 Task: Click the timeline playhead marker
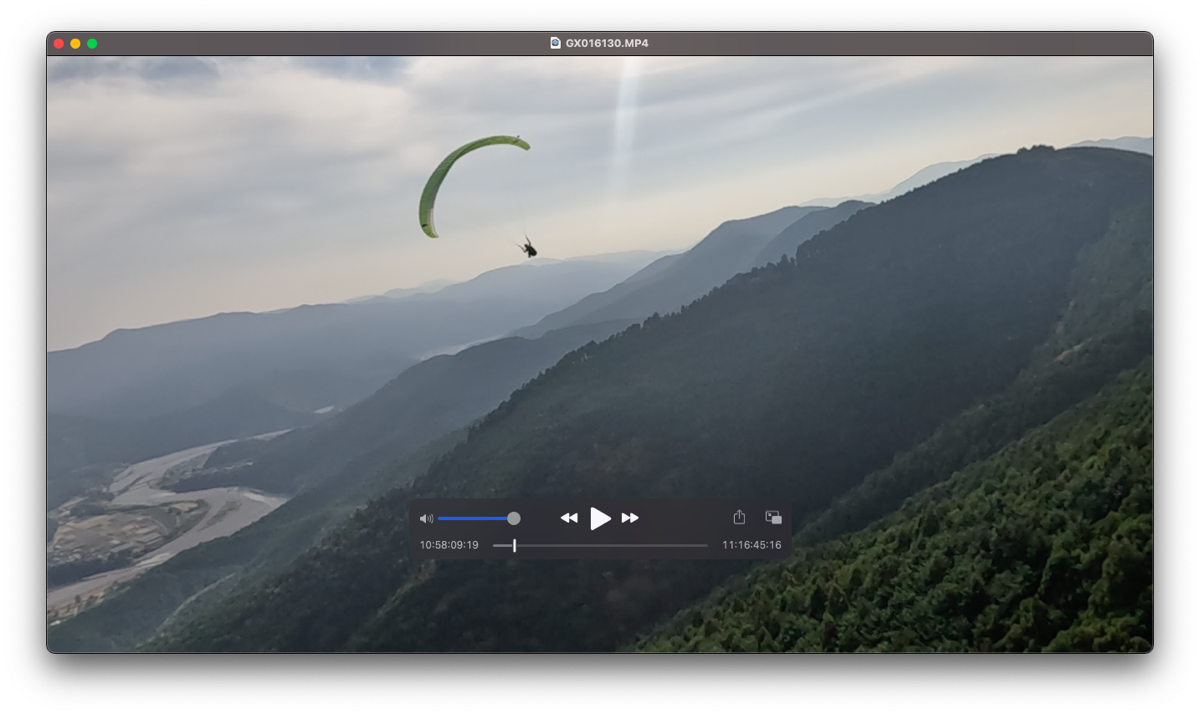(x=515, y=545)
